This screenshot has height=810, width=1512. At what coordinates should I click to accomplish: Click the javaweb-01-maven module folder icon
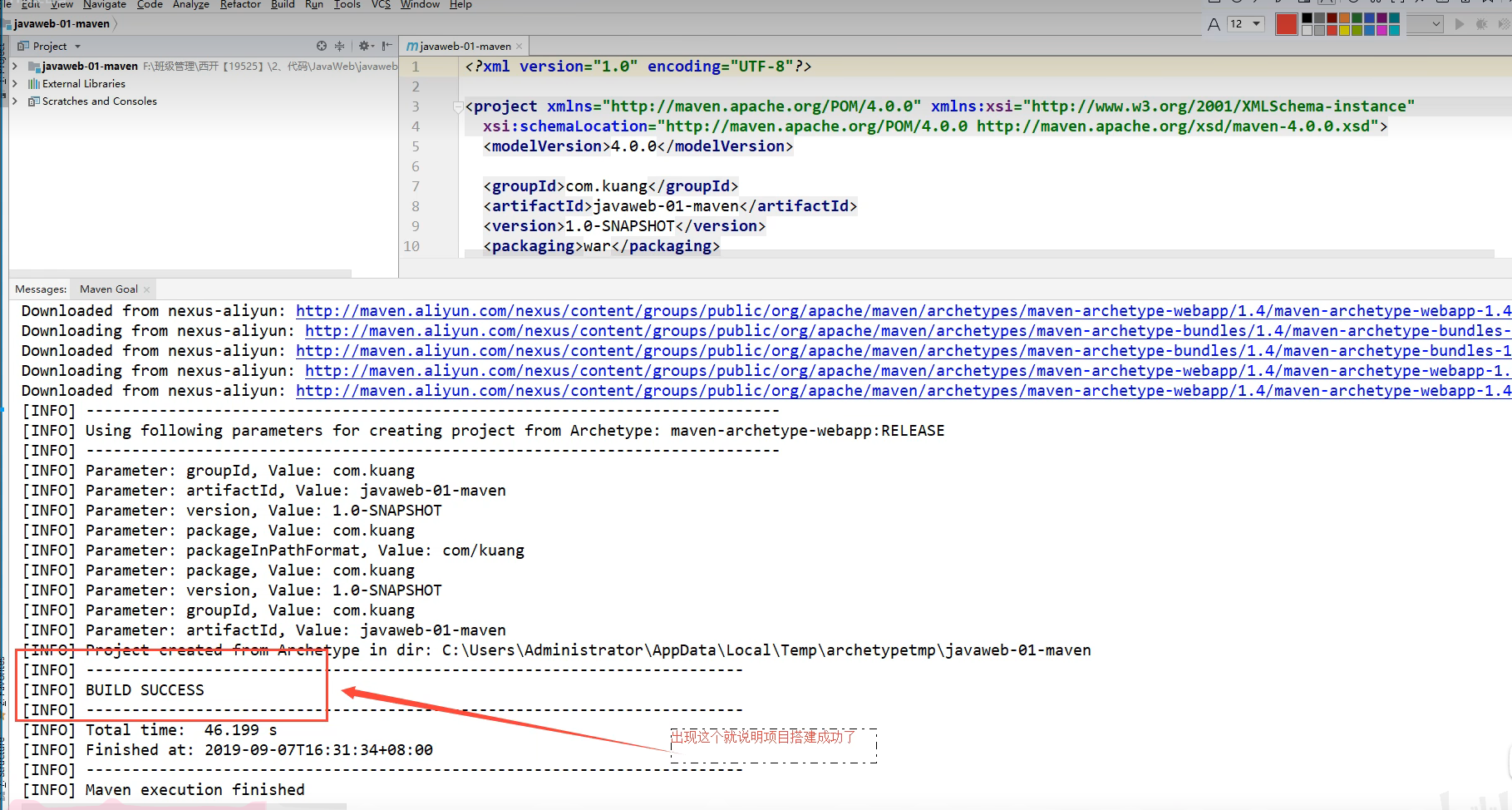click(34, 67)
